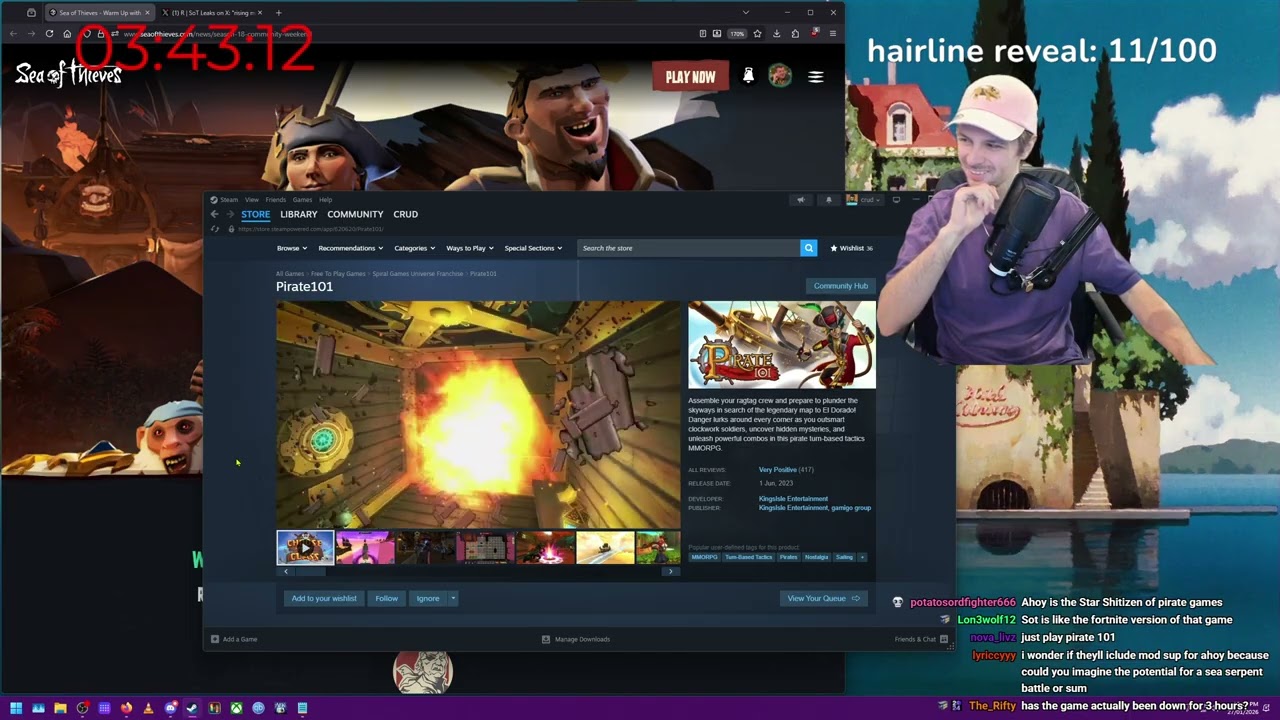This screenshot has height=720, width=1280.
Task: Open Windows Start menu
Action: click(16, 708)
